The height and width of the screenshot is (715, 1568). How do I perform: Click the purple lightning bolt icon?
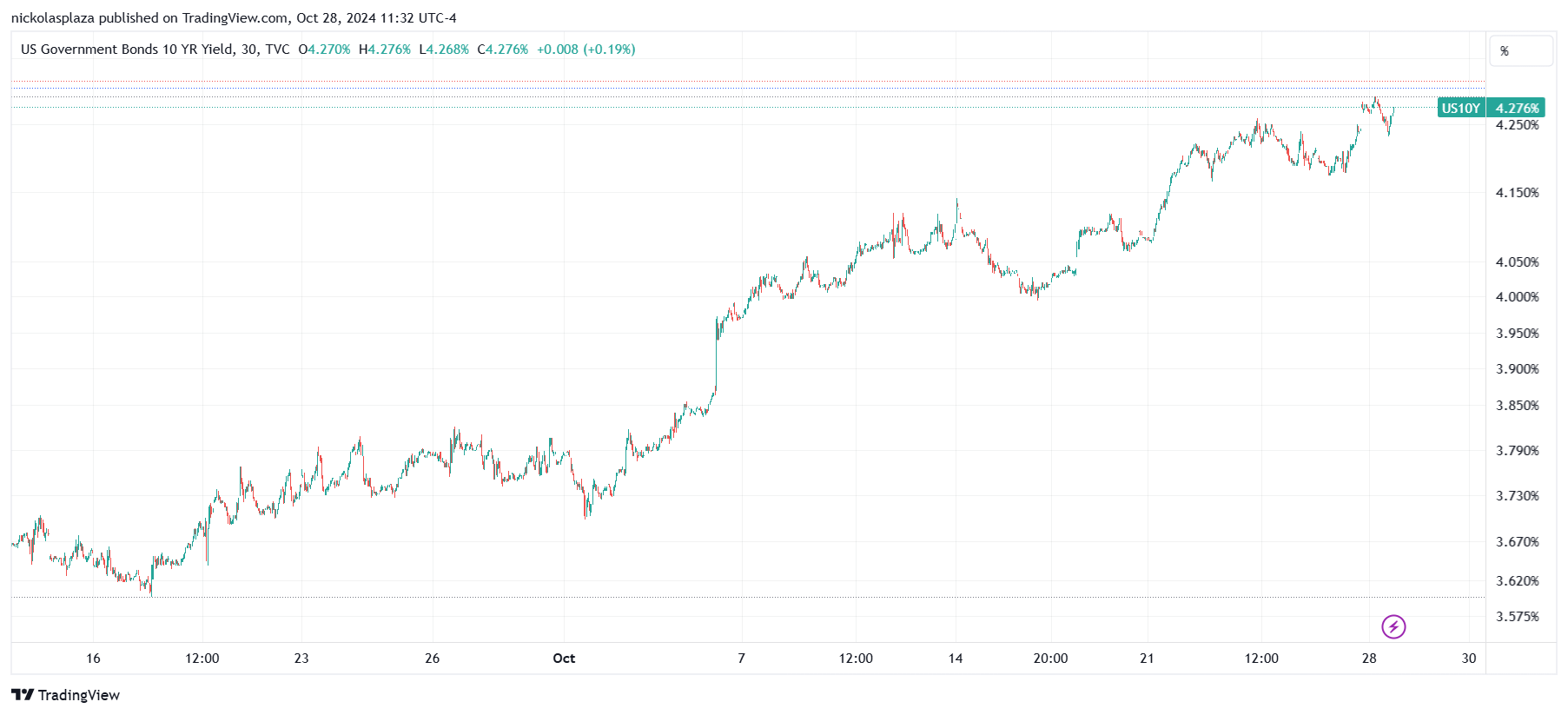click(x=1393, y=626)
